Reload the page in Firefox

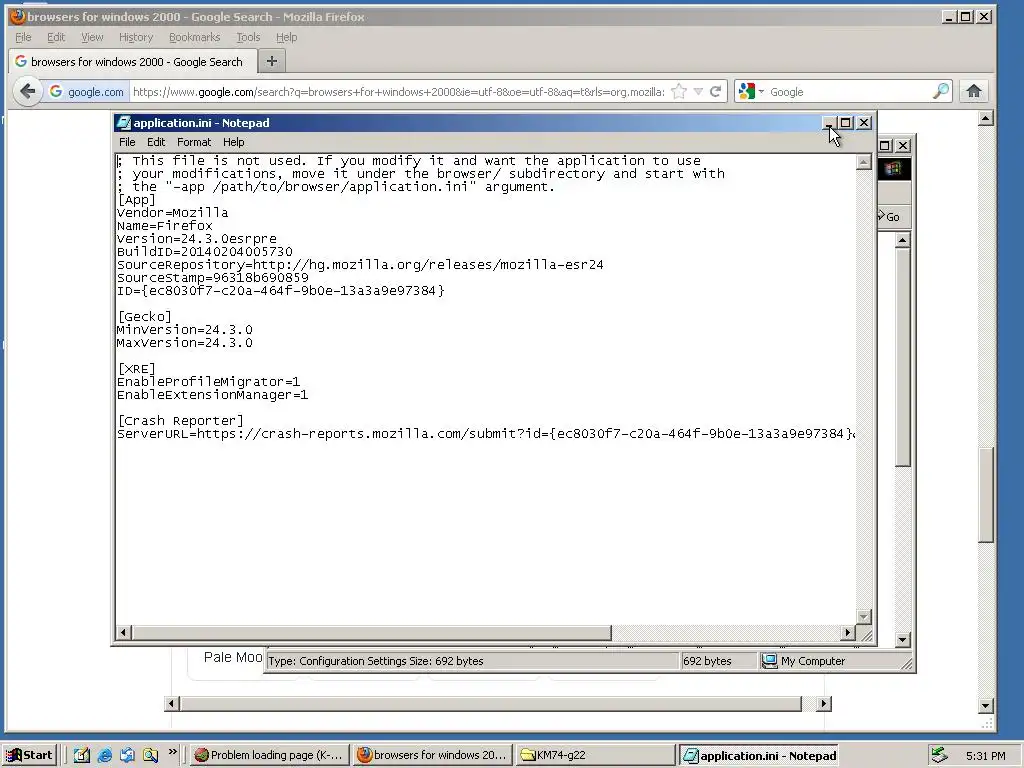click(716, 91)
